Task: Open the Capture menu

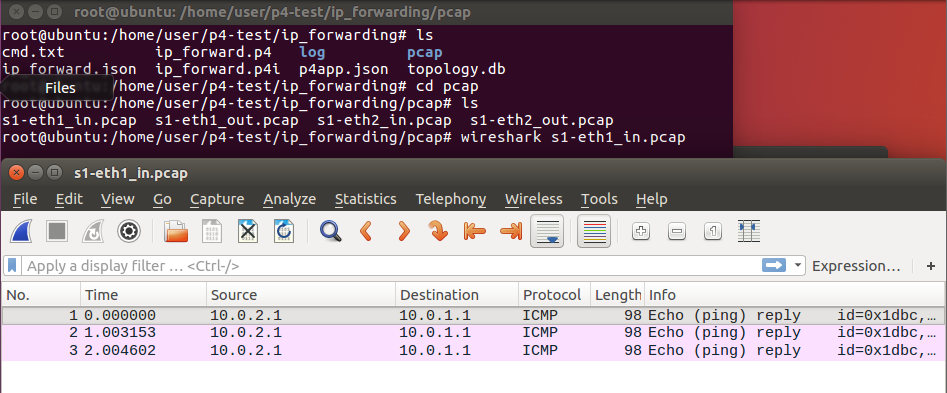Action: pyautogui.click(x=217, y=199)
